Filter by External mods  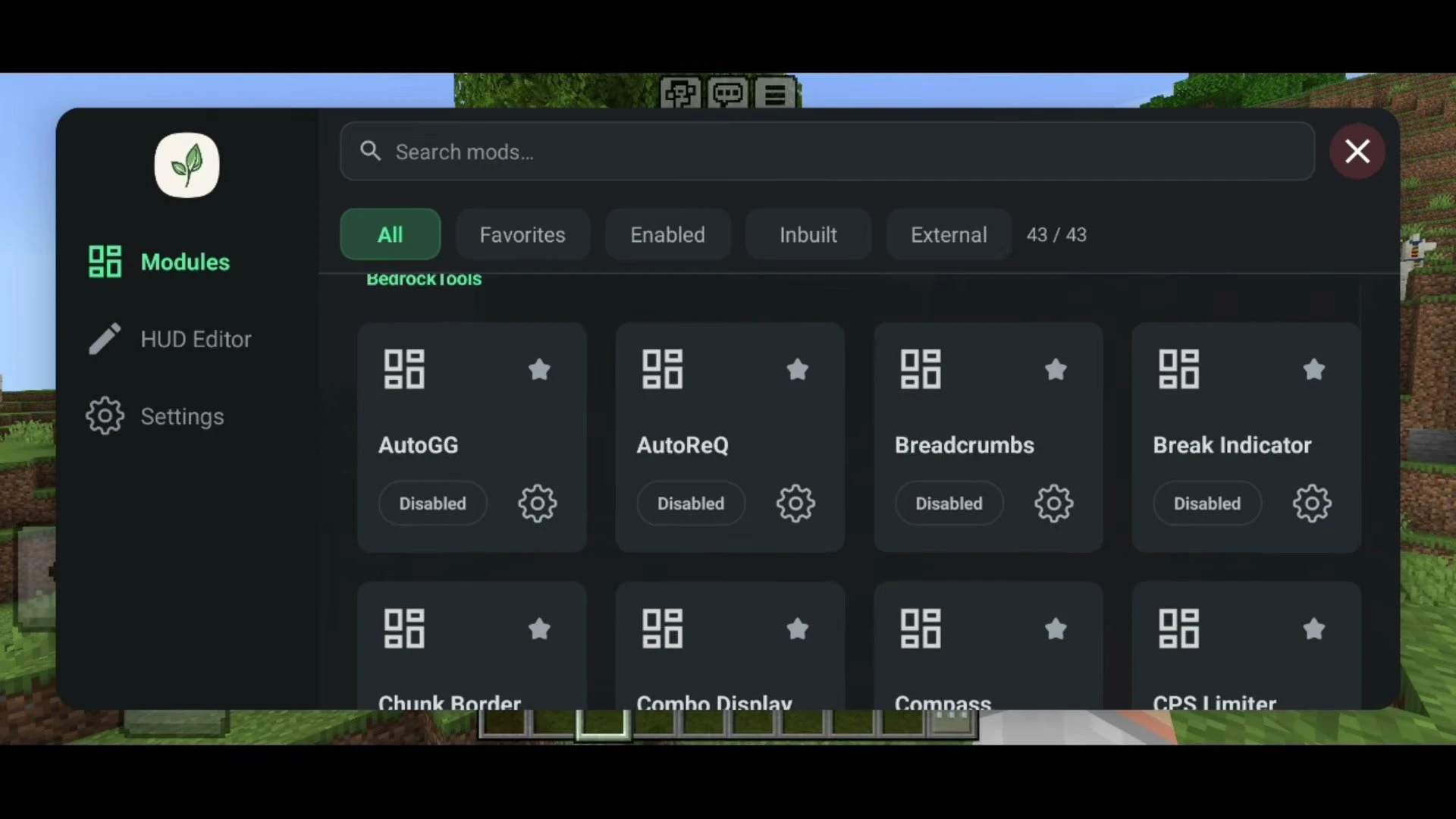(x=949, y=234)
